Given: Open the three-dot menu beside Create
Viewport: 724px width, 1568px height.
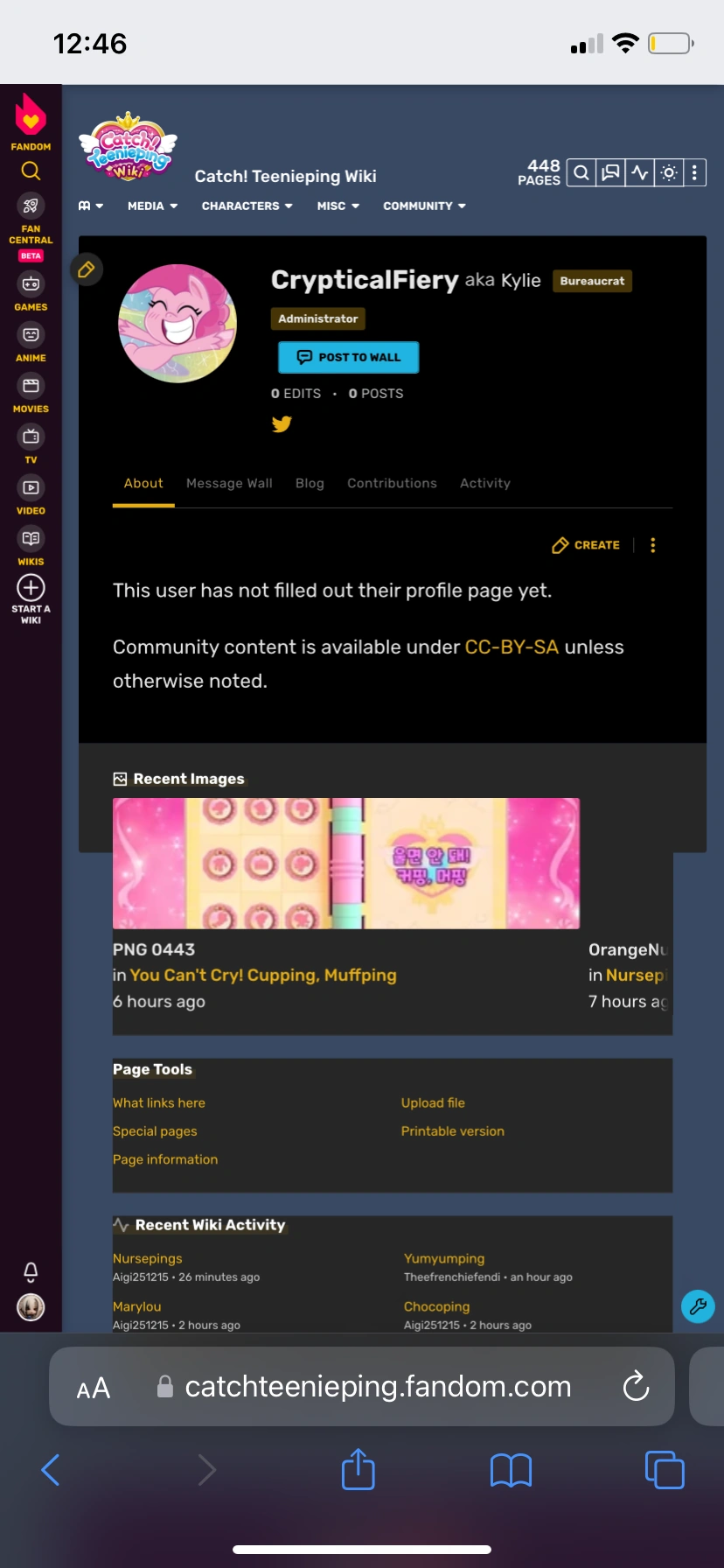Looking at the screenshot, I should (653, 545).
